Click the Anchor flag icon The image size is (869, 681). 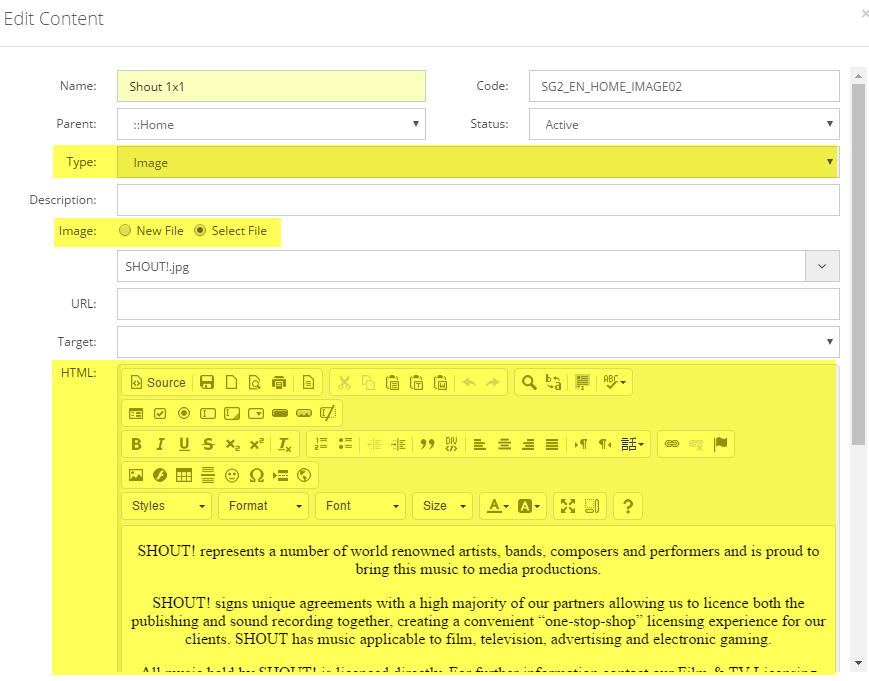[x=720, y=444]
